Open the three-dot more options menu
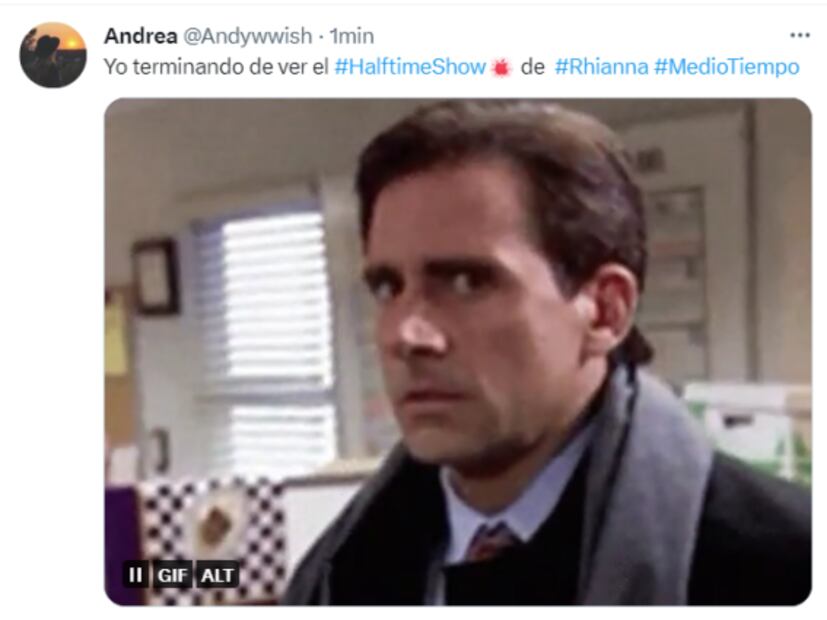The image size is (827, 620). tap(800, 35)
